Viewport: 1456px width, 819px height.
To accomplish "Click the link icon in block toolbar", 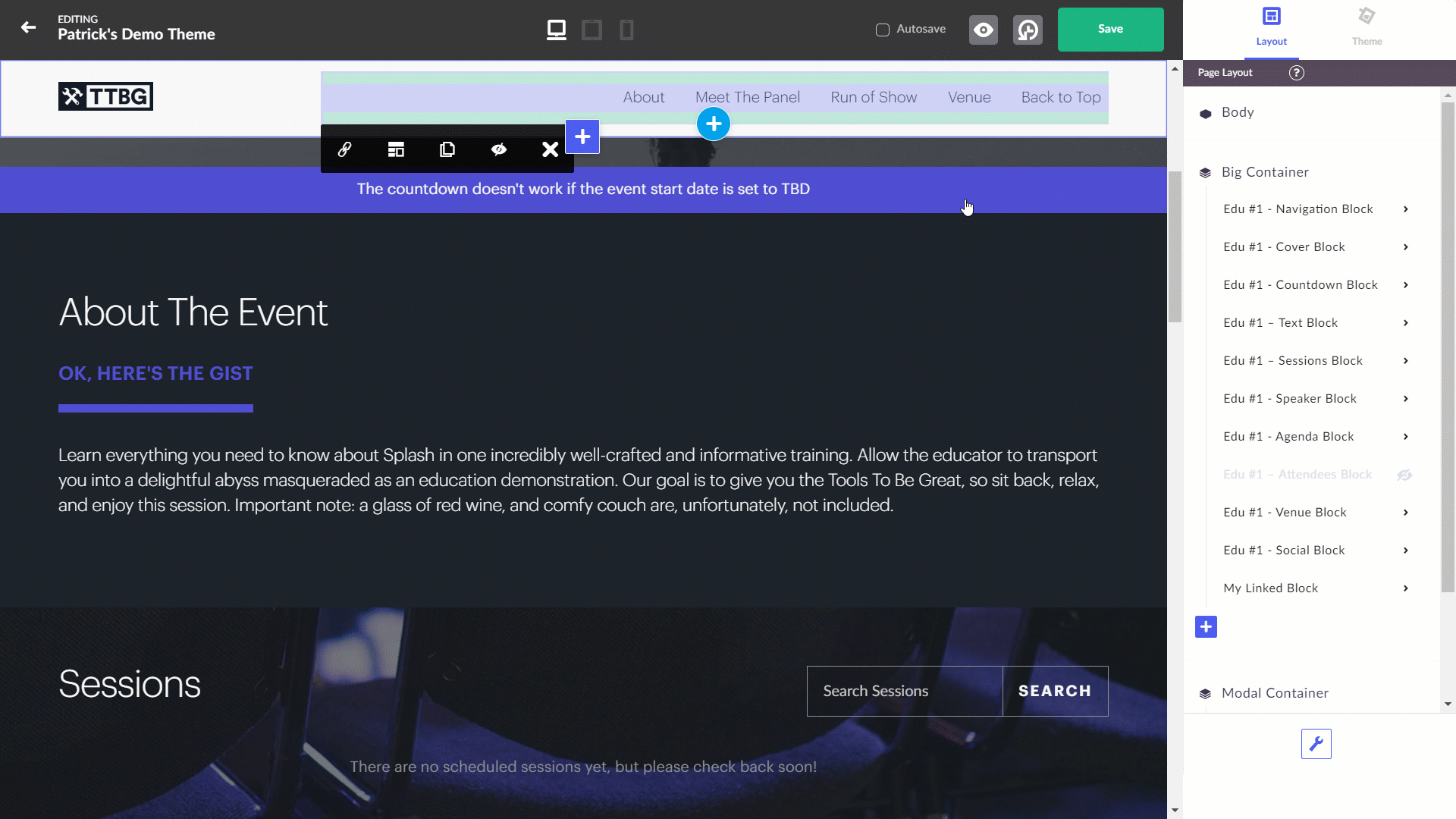I will pos(345,149).
